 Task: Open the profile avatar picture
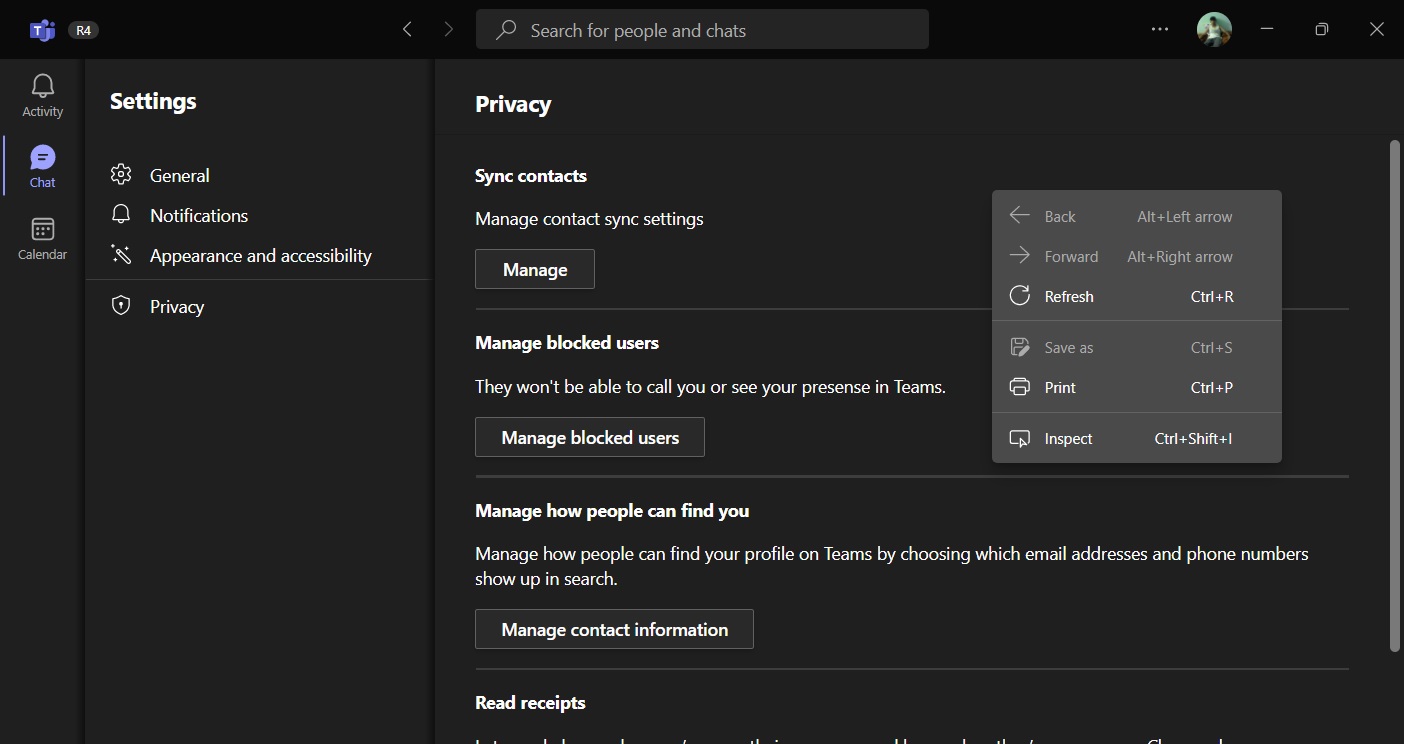click(1214, 30)
